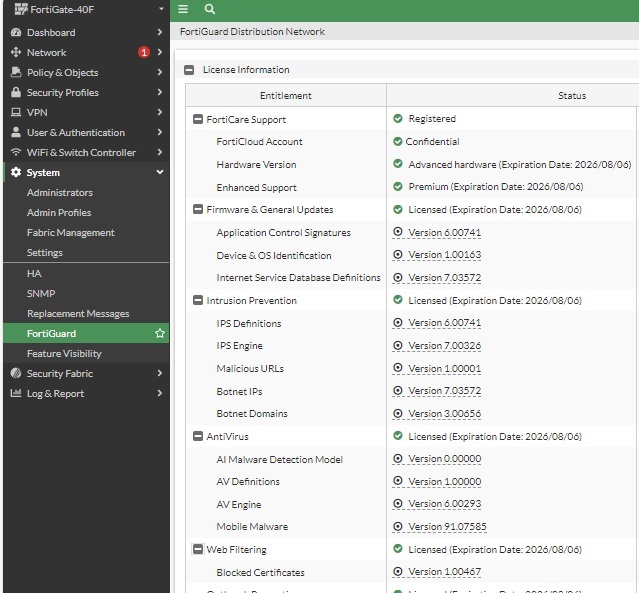Click the Security Fabric icon
Viewport: 639px width, 593px height.
click(x=16, y=373)
